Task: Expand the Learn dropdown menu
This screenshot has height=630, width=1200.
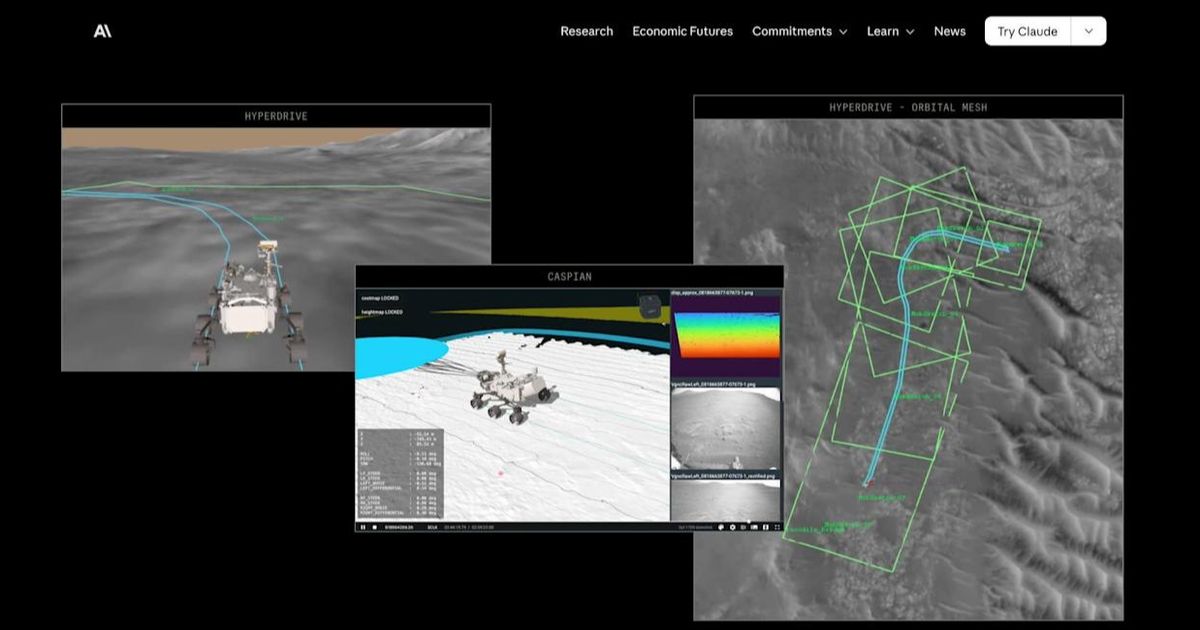Action: [x=889, y=31]
